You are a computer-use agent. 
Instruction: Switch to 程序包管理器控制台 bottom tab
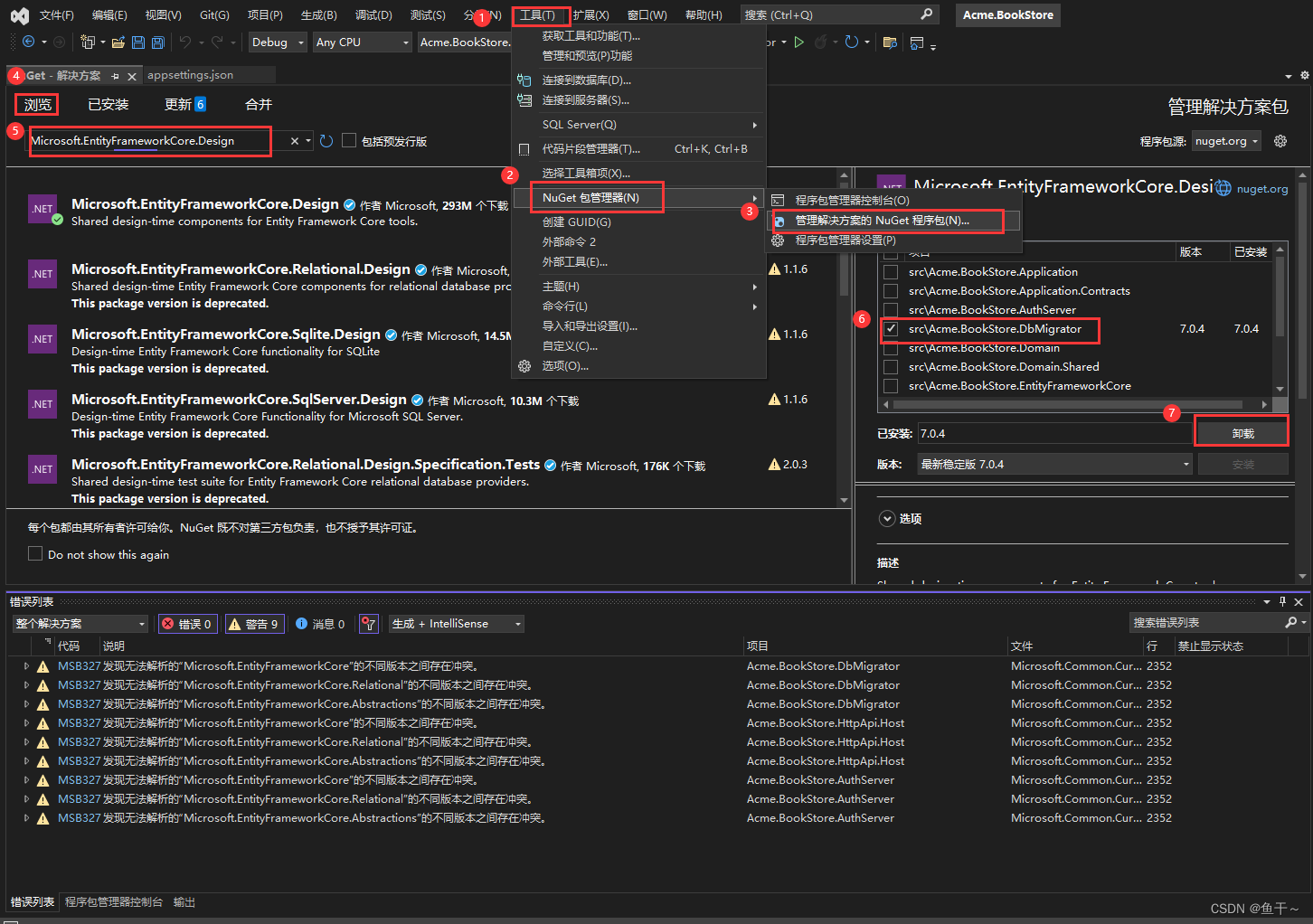[114, 902]
